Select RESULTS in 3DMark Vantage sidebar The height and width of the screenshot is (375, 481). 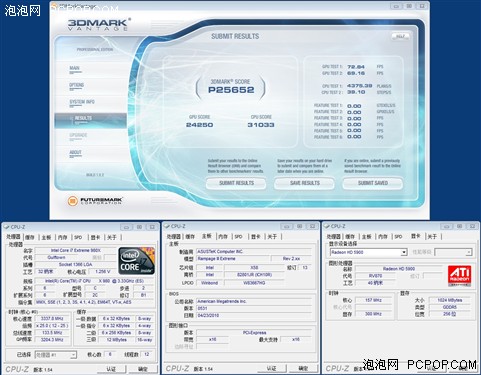point(90,120)
